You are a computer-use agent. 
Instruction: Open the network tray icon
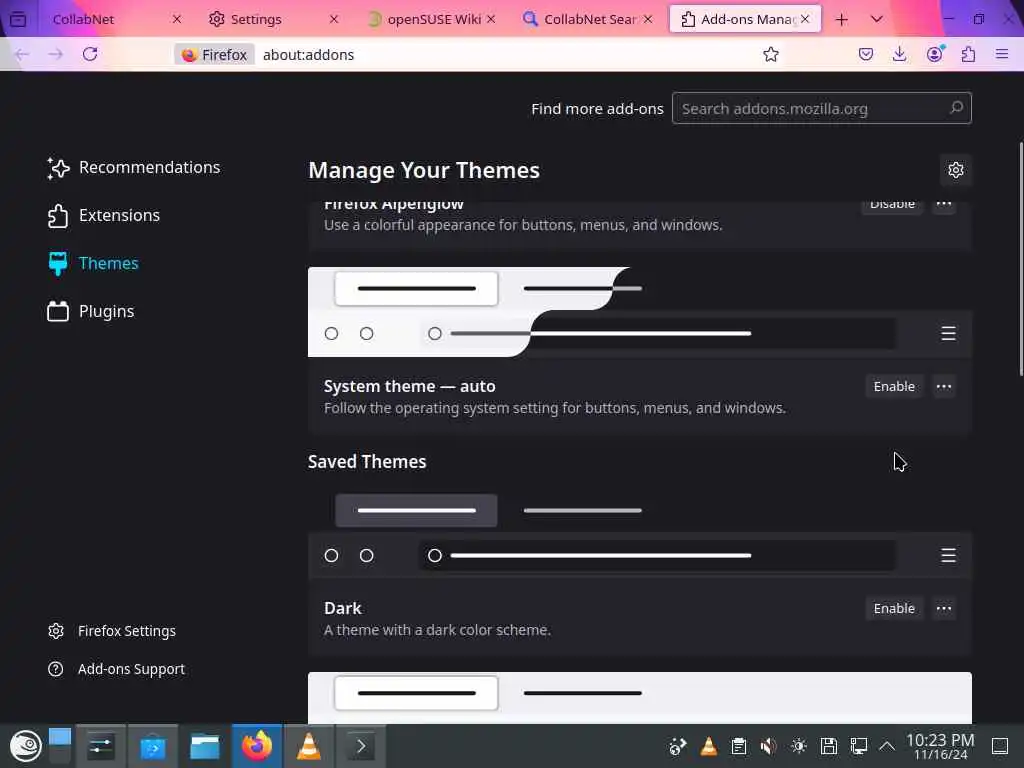[859, 746]
